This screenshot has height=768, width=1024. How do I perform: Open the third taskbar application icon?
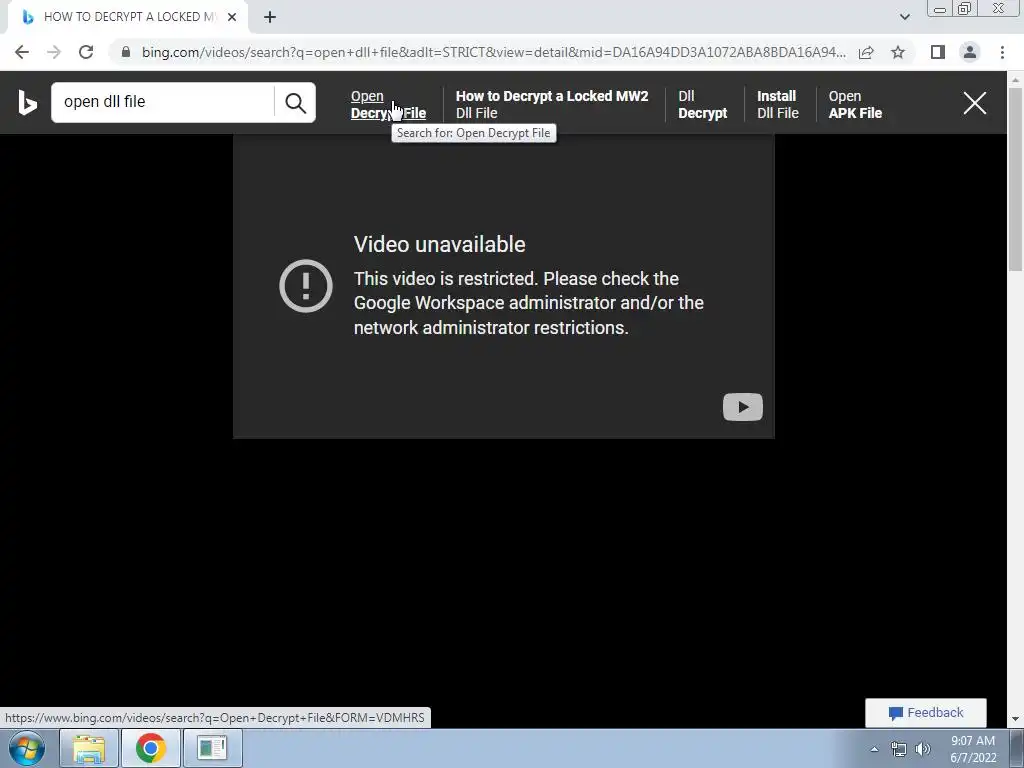tap(212, 748)
